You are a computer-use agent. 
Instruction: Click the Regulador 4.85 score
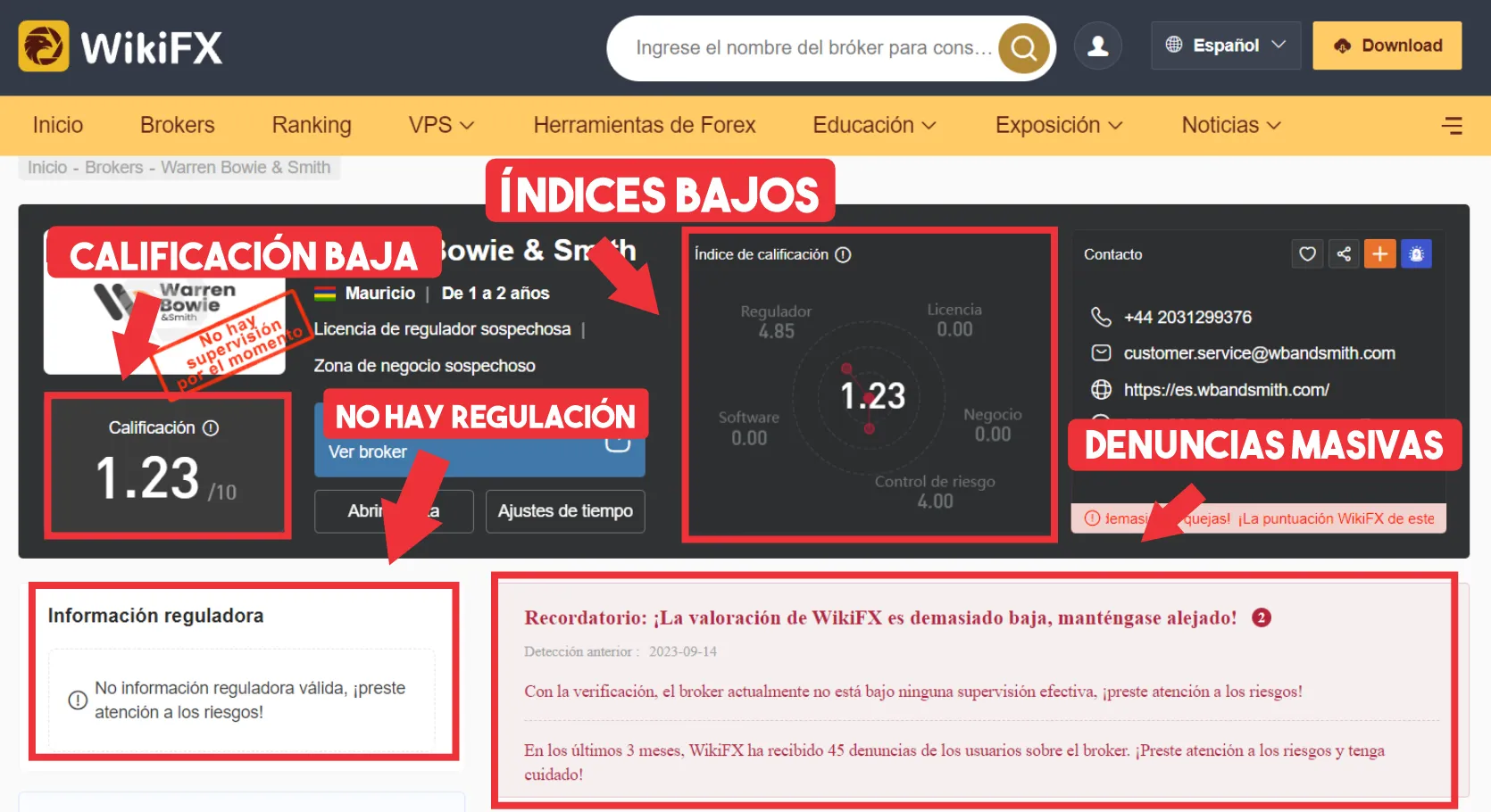(776, 321)
